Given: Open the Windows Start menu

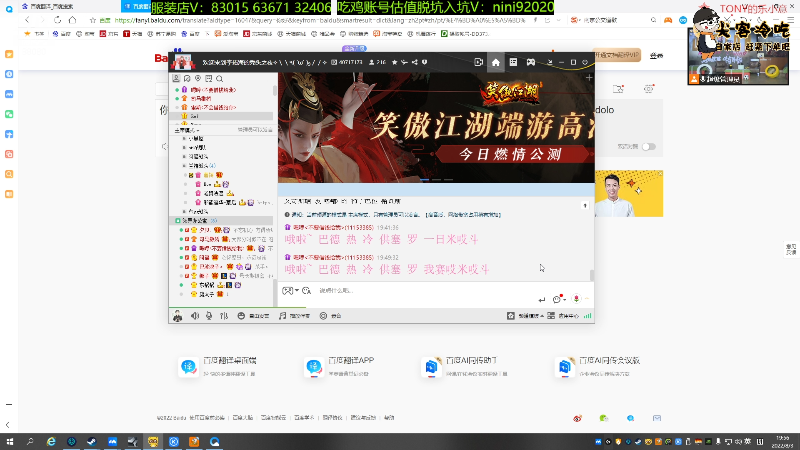Looking at the screenshot, I should (x=10, y=441).
